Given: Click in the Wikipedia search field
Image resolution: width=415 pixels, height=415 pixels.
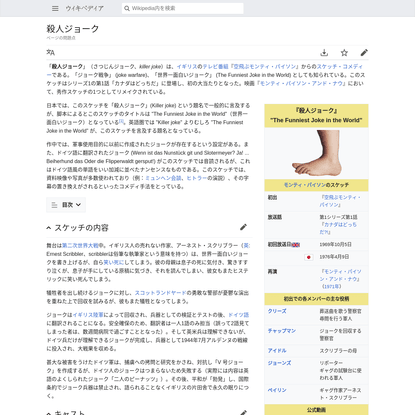Looking at the screenshot, I should click(183, 8).
